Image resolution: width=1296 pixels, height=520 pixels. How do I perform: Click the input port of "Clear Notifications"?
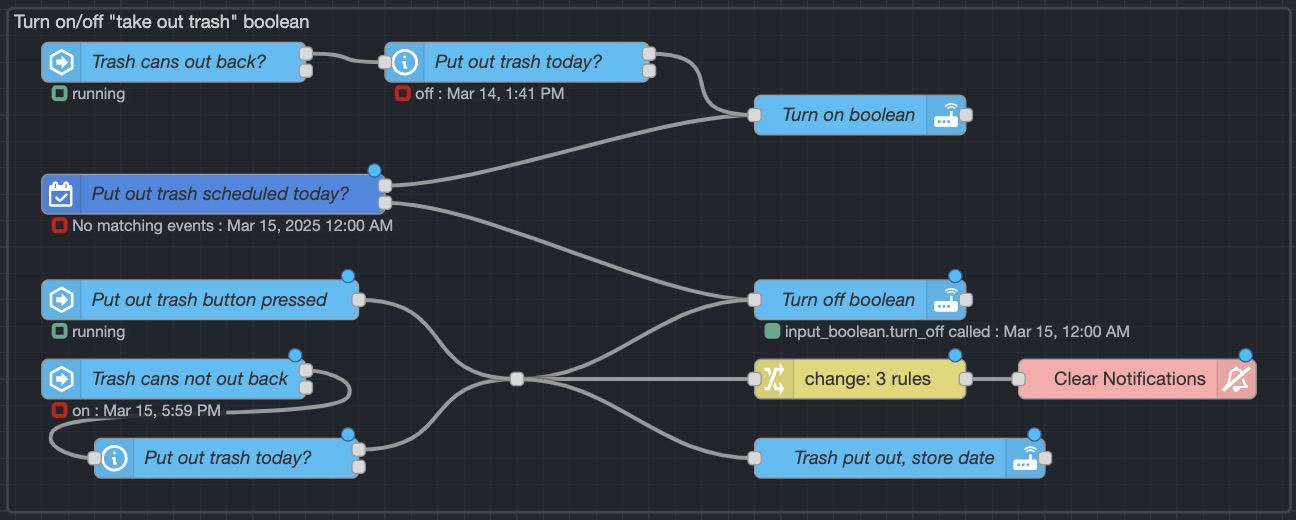point(1019,379)
